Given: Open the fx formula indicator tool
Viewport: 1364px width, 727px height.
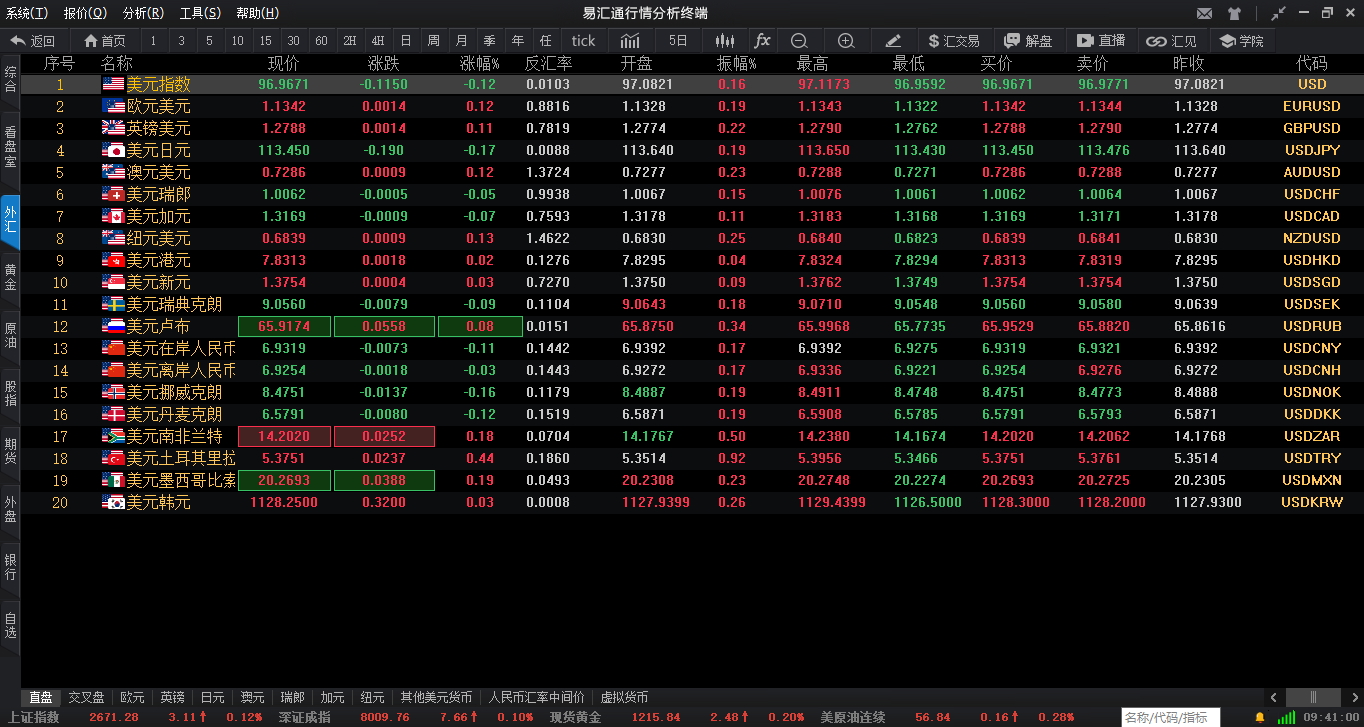Looking at the screenshot, I should point(762,41).
